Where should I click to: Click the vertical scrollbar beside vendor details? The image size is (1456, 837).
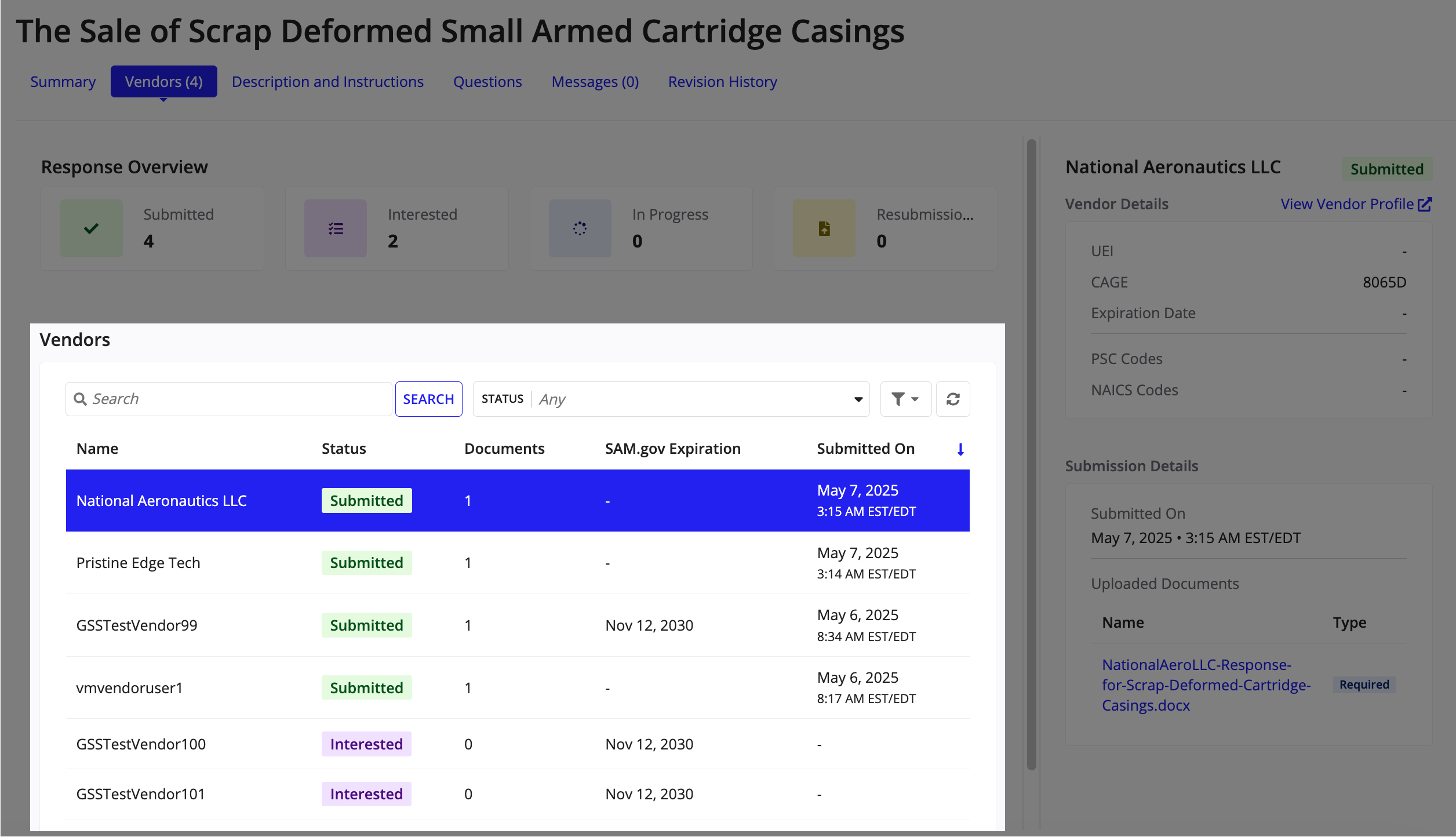coord(1032,454)
